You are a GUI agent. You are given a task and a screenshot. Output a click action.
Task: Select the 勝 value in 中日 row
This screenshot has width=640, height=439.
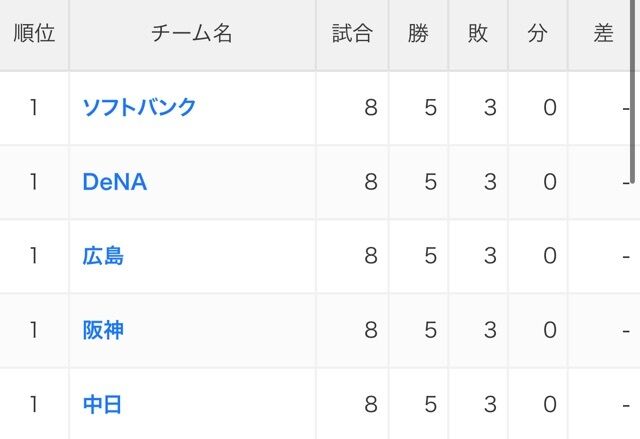(x=431, y=404)
